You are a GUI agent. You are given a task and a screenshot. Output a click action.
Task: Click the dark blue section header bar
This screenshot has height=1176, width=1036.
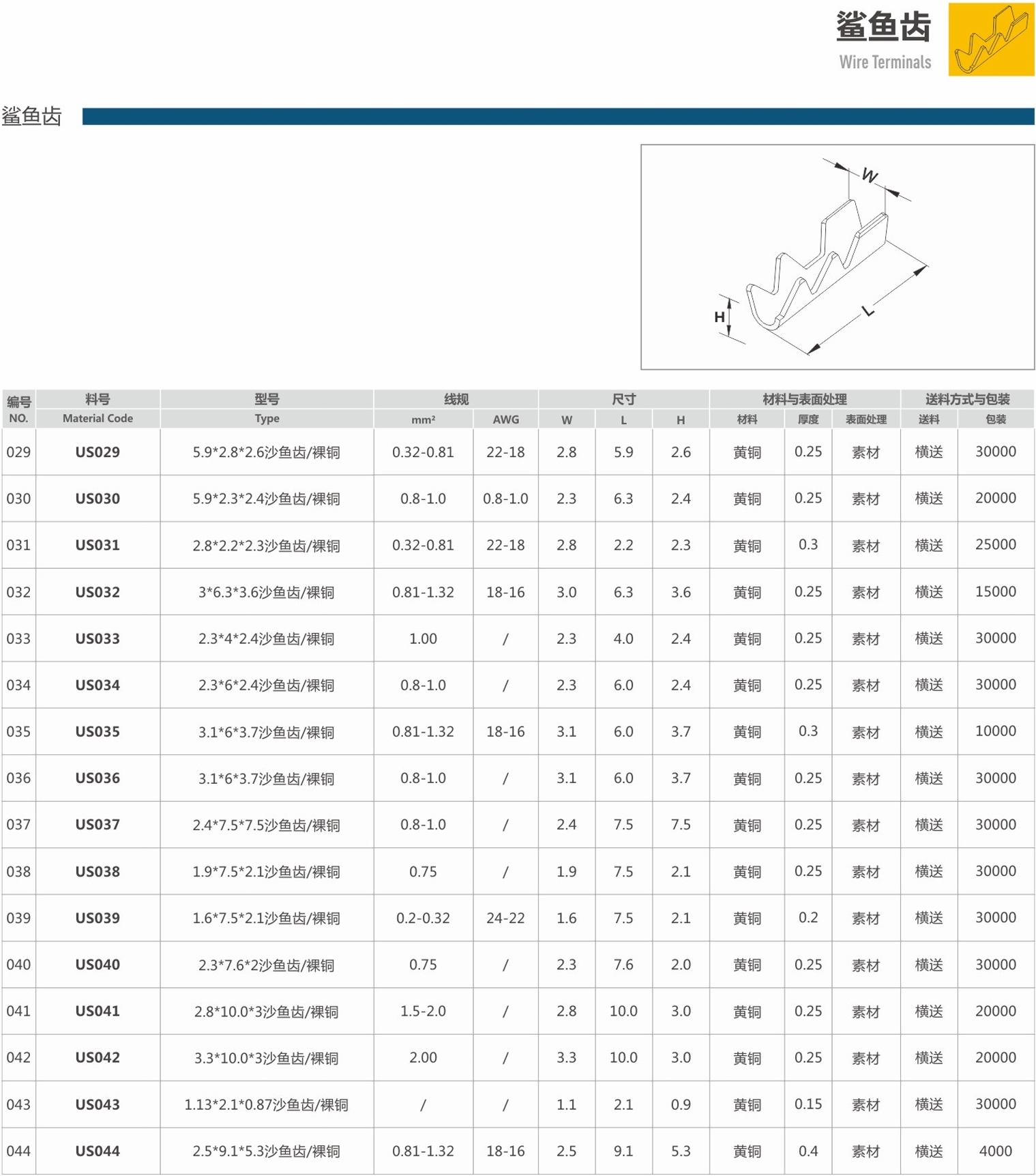tap(557, 117)
